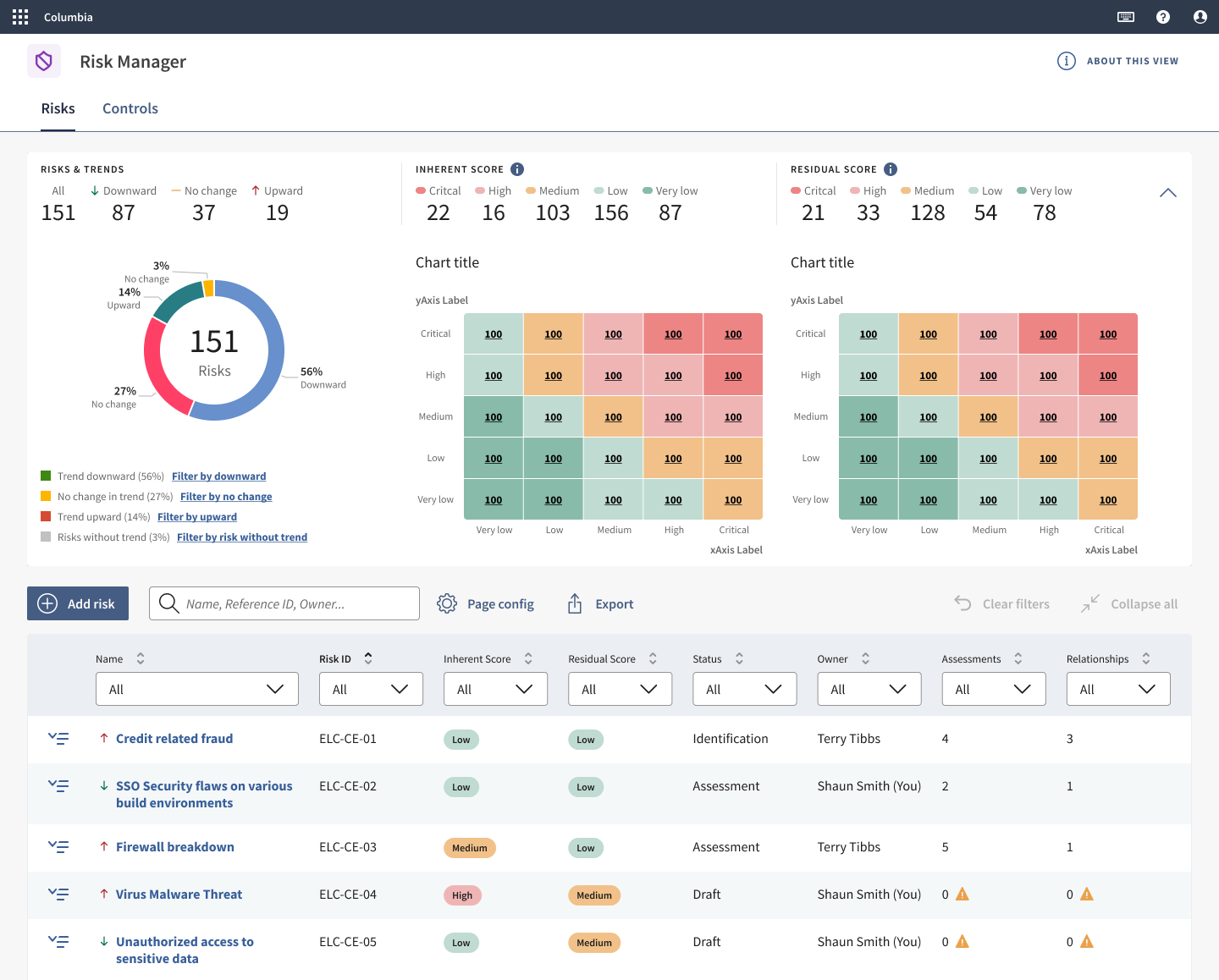
Task: Sort by Status column arrows
Action: coord(739,658)
